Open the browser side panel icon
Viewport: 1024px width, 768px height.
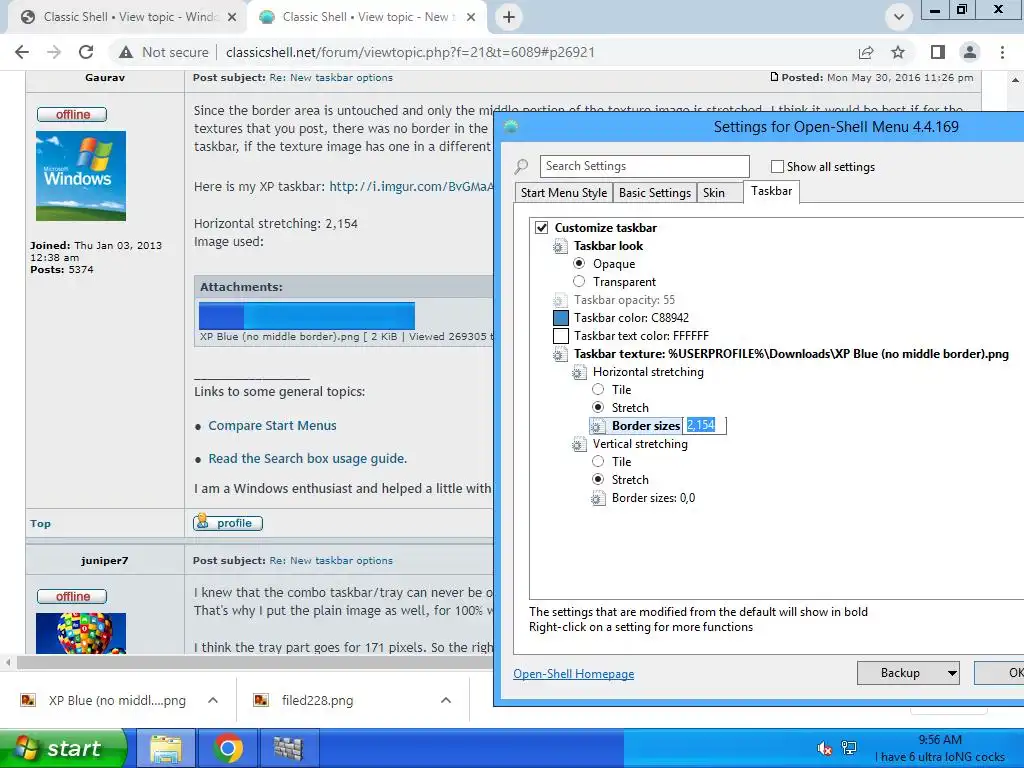[x=938, y=52]
